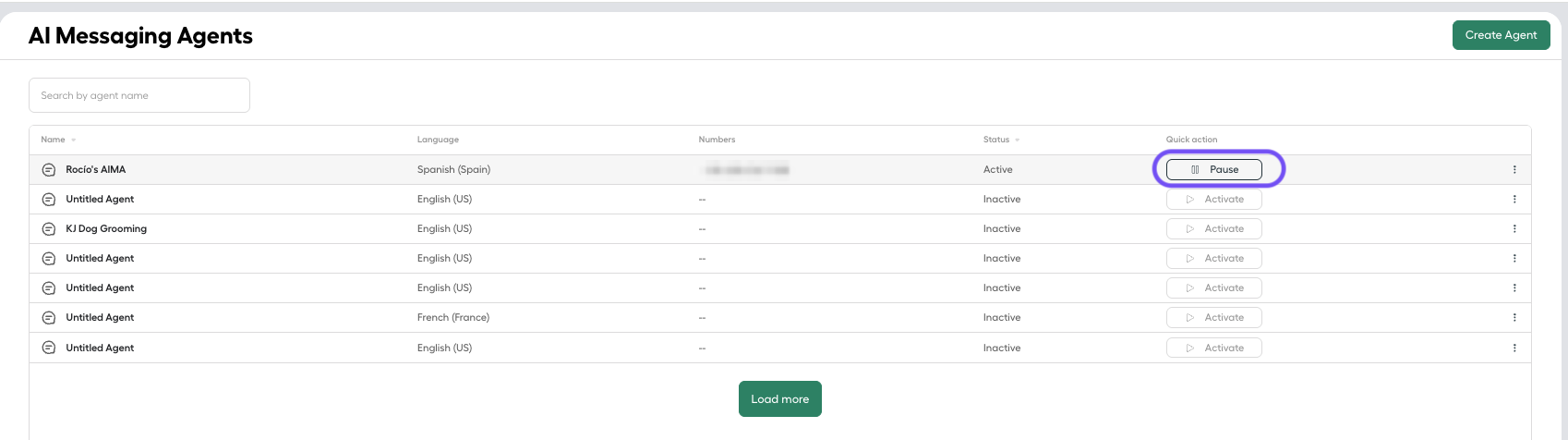
Task: Sort the table by the Status column arrow
Action: [x=1017, y=140]
